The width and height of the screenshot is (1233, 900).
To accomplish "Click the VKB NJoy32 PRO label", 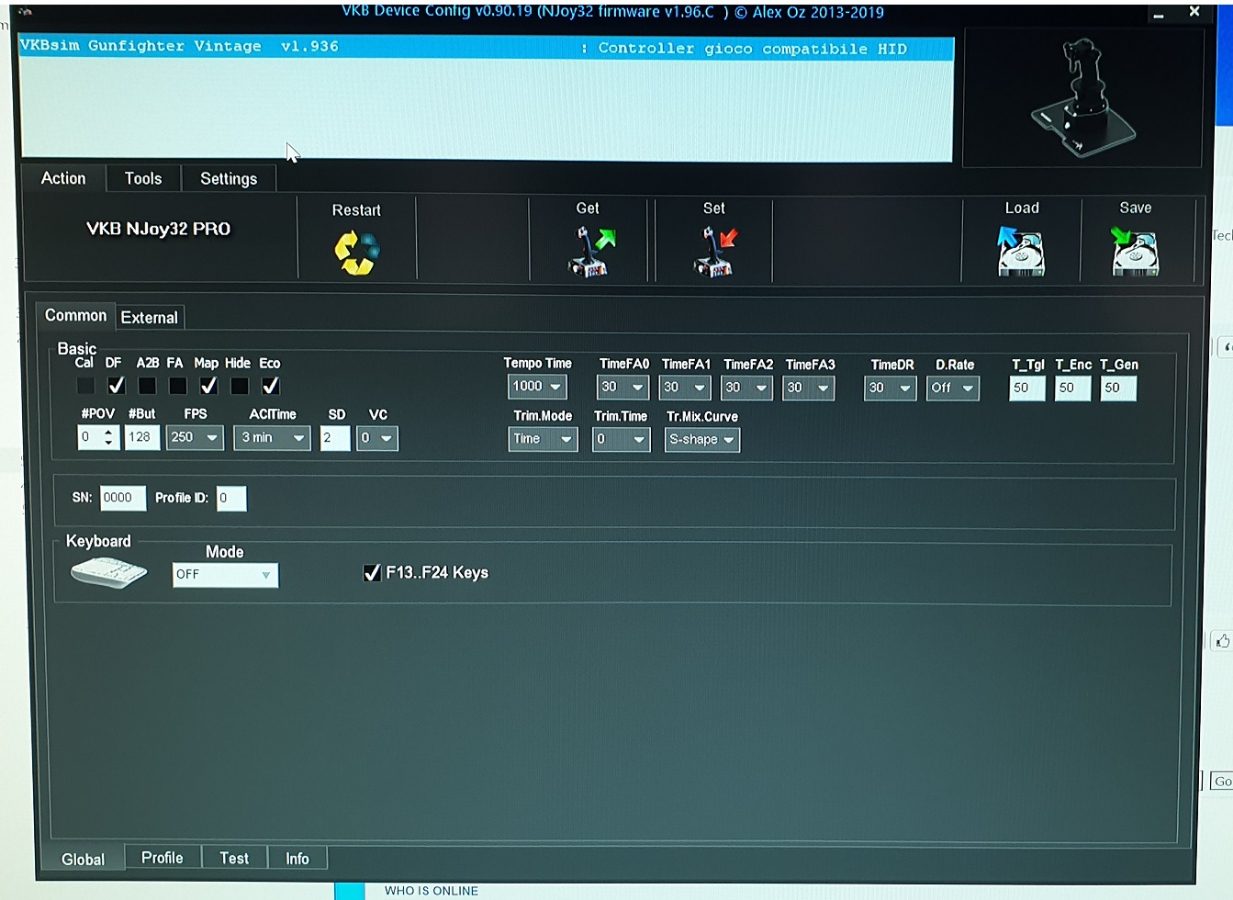I will [158, 228].
